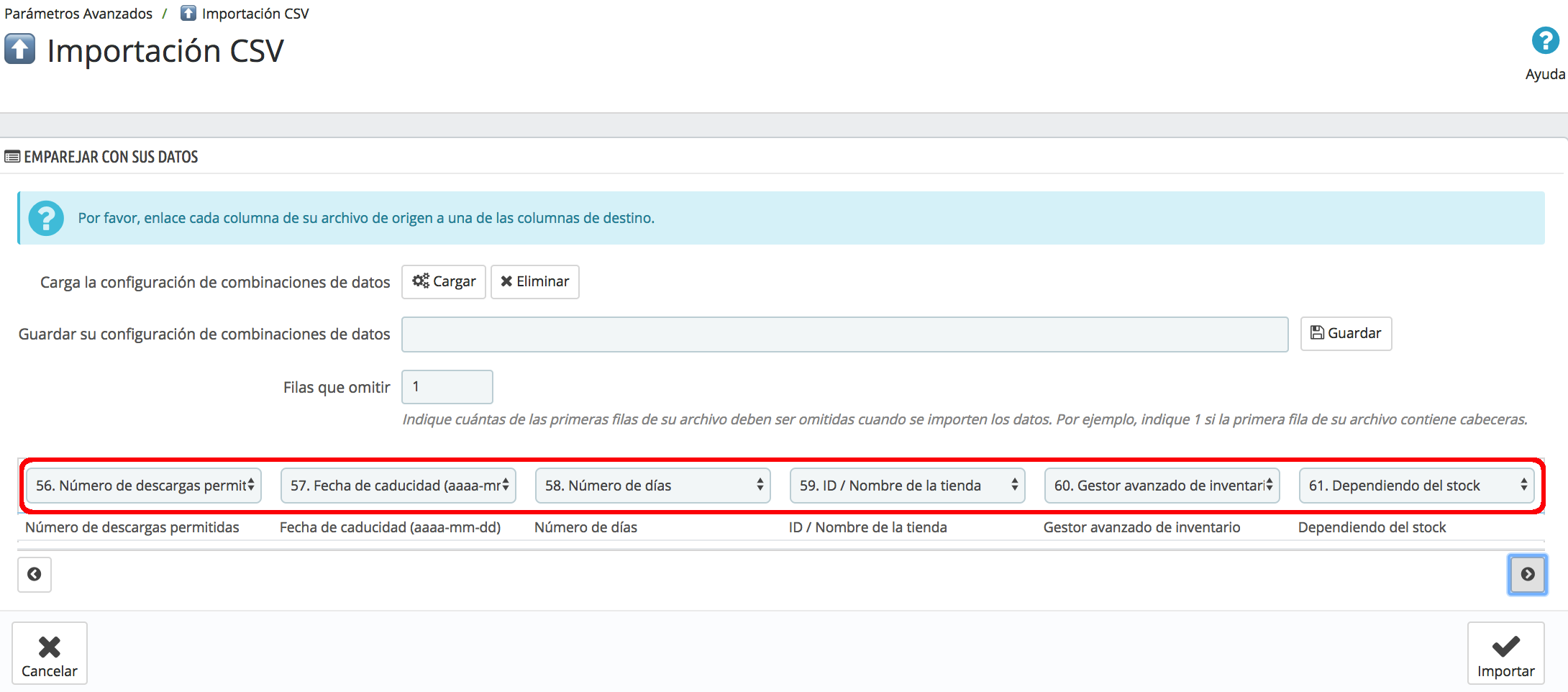Click the next columns right arrow button

1527,574
